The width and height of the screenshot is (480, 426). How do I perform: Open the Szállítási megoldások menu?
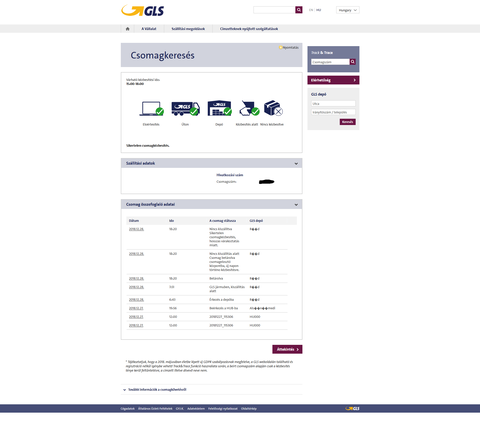188,29
